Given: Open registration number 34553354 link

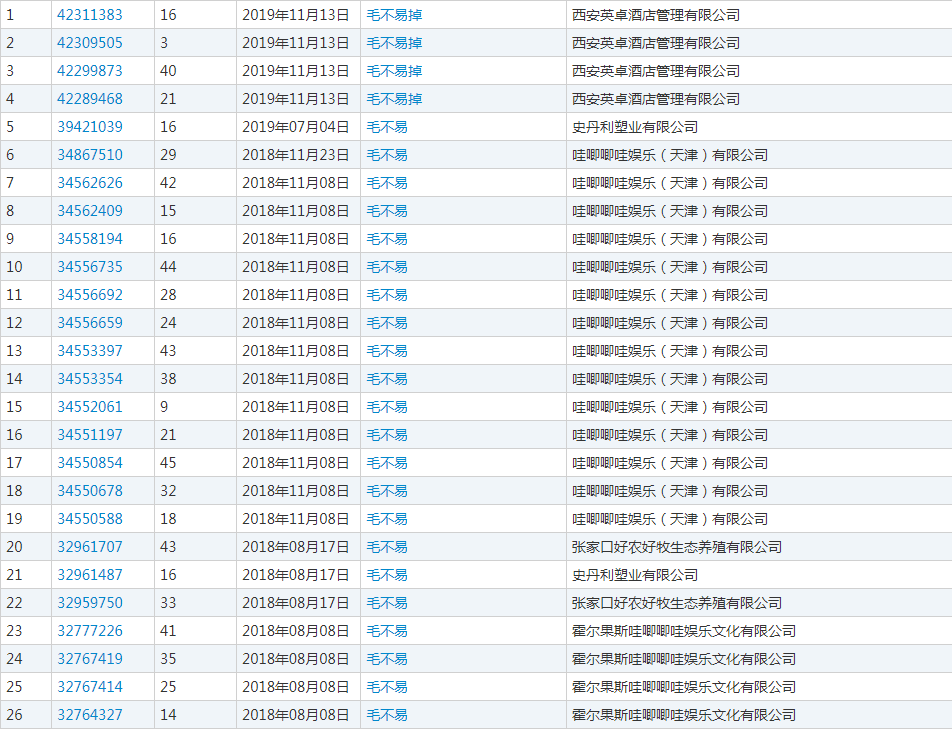Looking at the screenshot, I should pyautogui.click(x=90, y=379).
